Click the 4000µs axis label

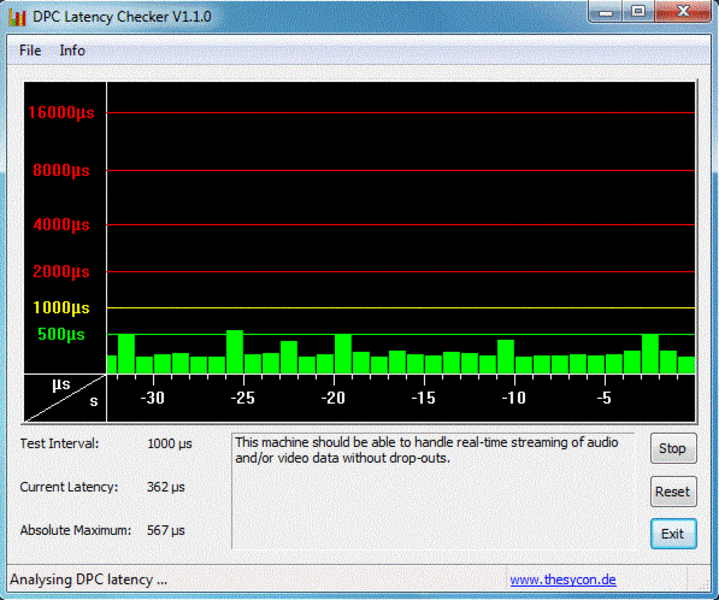[61, 225]
